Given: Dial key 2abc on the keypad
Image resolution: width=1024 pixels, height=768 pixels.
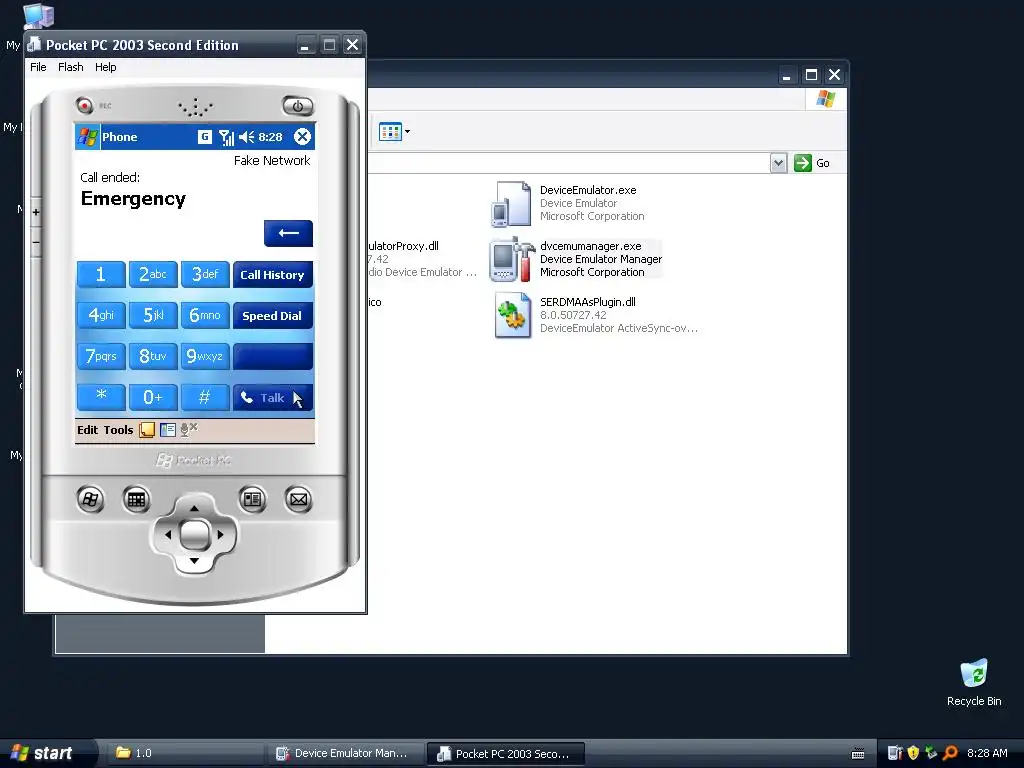Looking at the screenshot, I should tap(153, 274).
